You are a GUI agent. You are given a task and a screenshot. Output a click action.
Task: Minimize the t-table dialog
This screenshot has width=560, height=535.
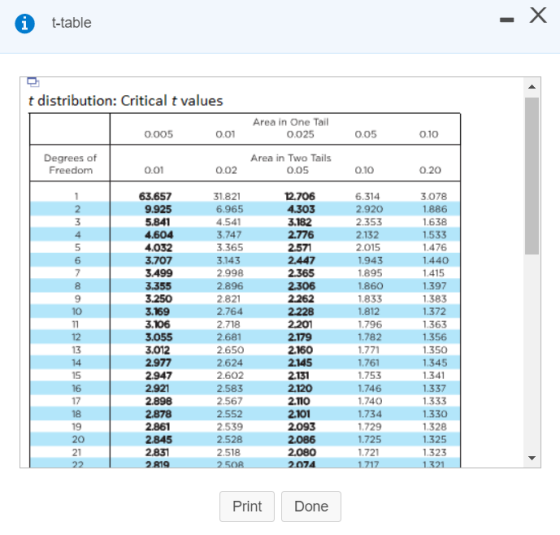click(507, 20)
